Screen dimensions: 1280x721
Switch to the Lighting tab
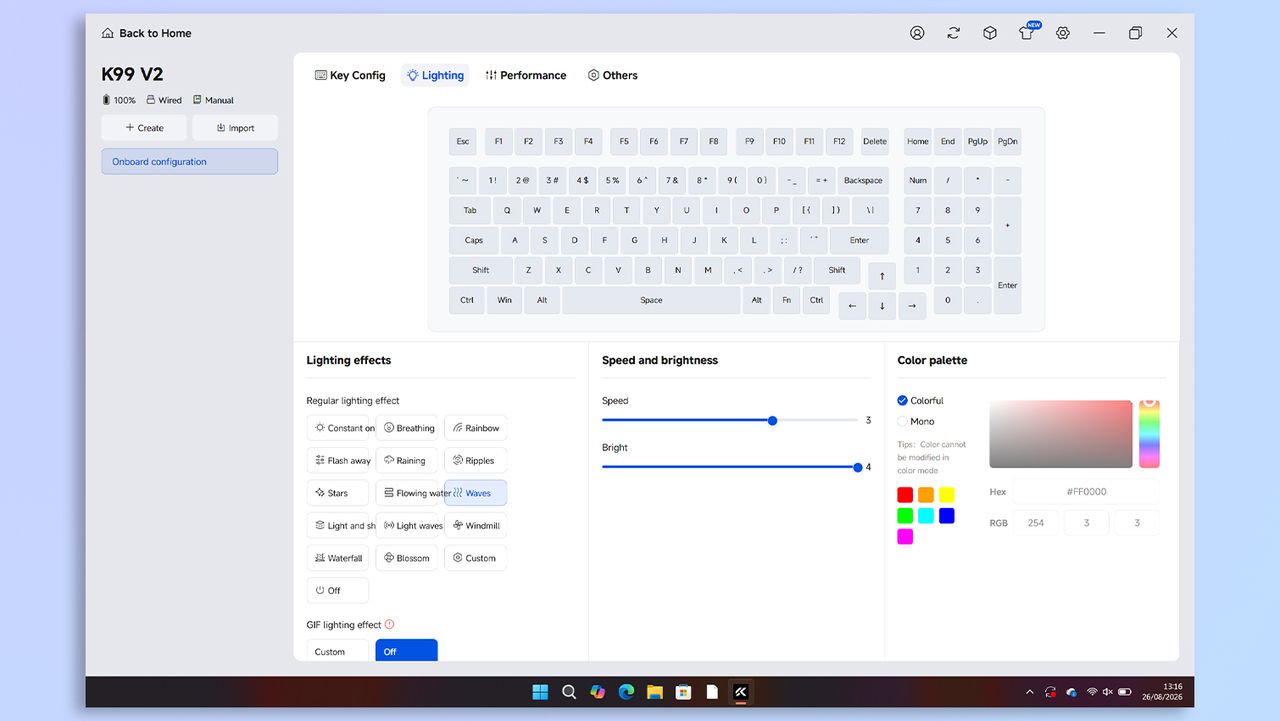coord(435,75)
